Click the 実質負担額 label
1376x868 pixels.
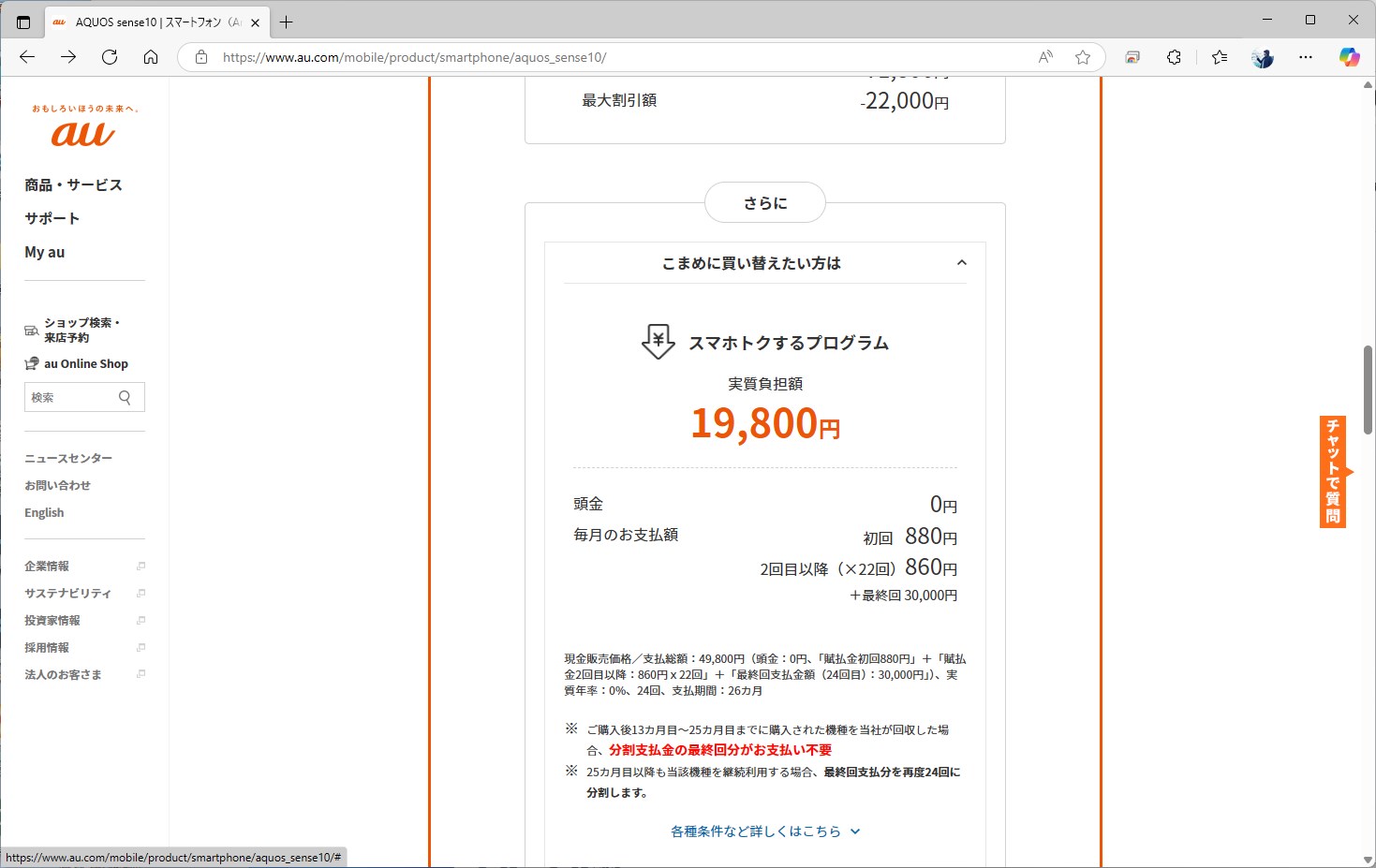[765, 384]
